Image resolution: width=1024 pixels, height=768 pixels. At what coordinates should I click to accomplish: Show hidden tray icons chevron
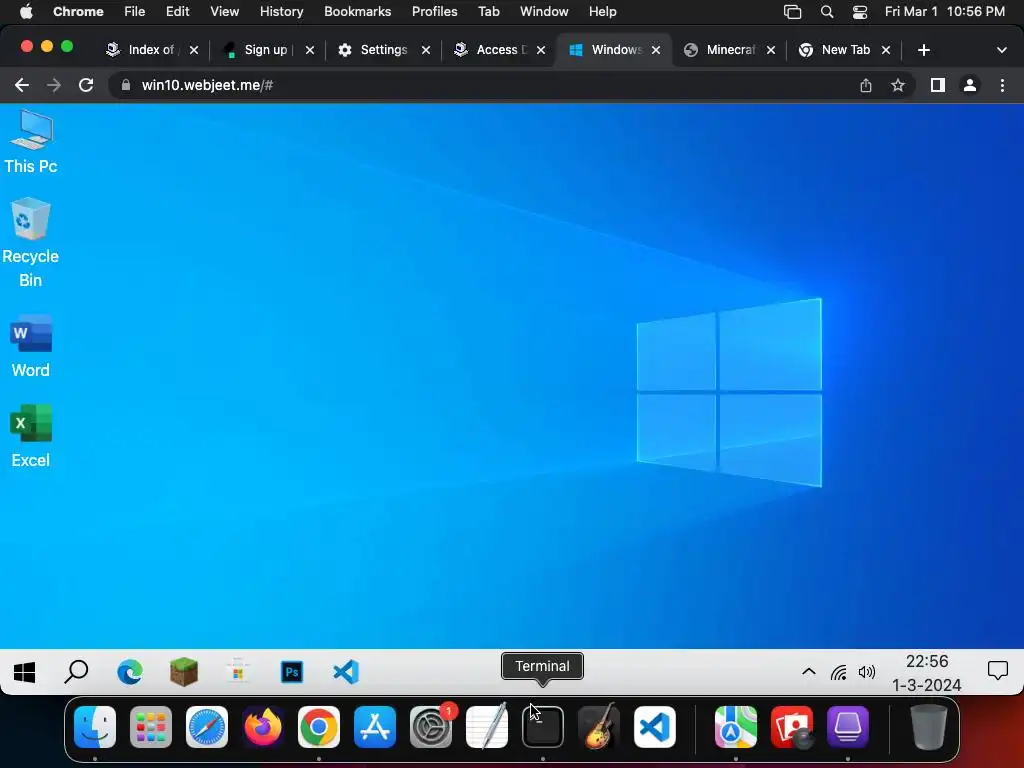pyautogui.click(x=808, y=672)
